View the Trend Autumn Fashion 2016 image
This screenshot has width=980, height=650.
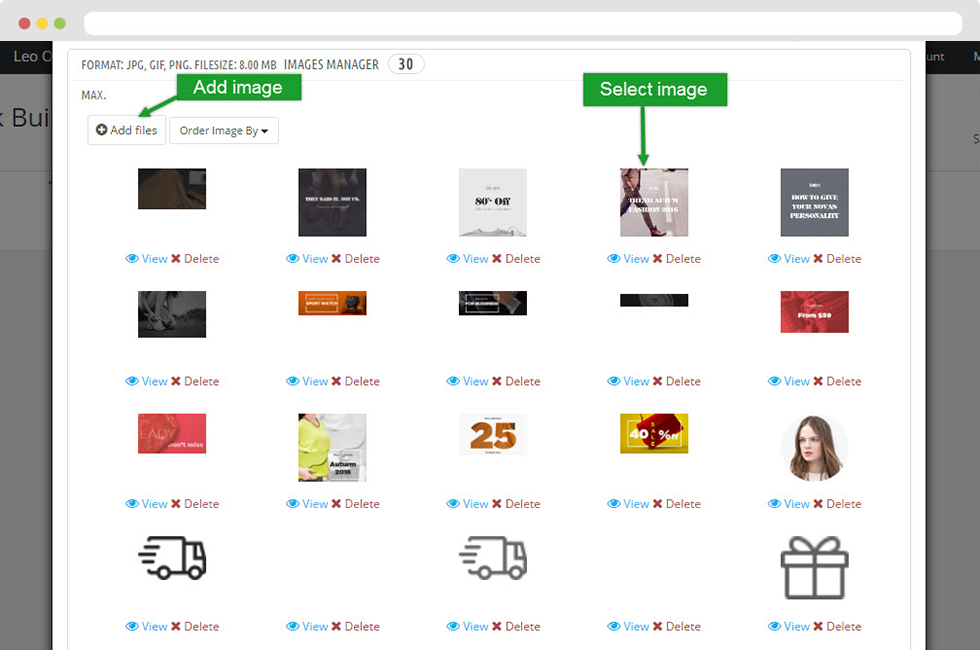(628, 259)
